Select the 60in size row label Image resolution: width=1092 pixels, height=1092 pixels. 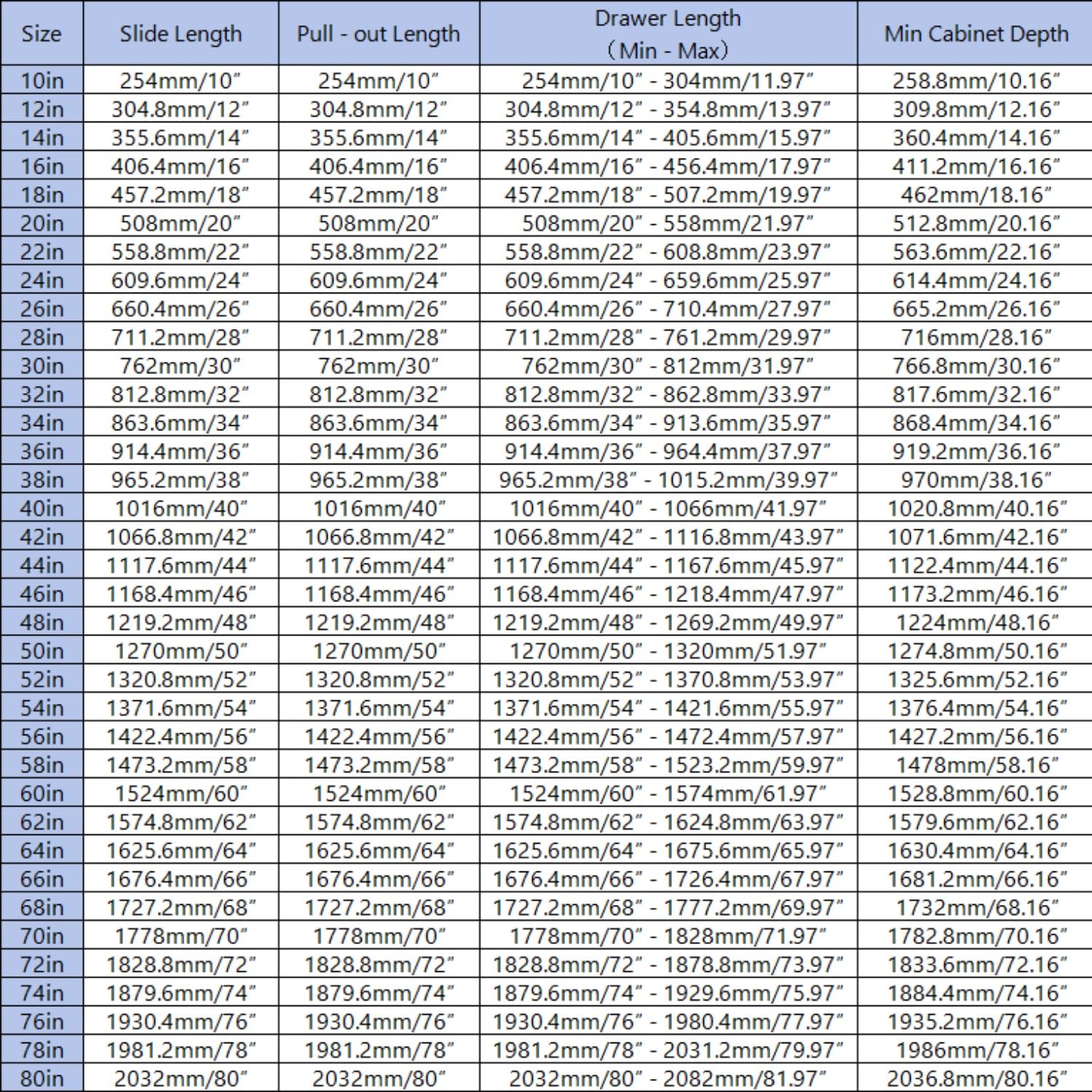[x=41, y=794]
